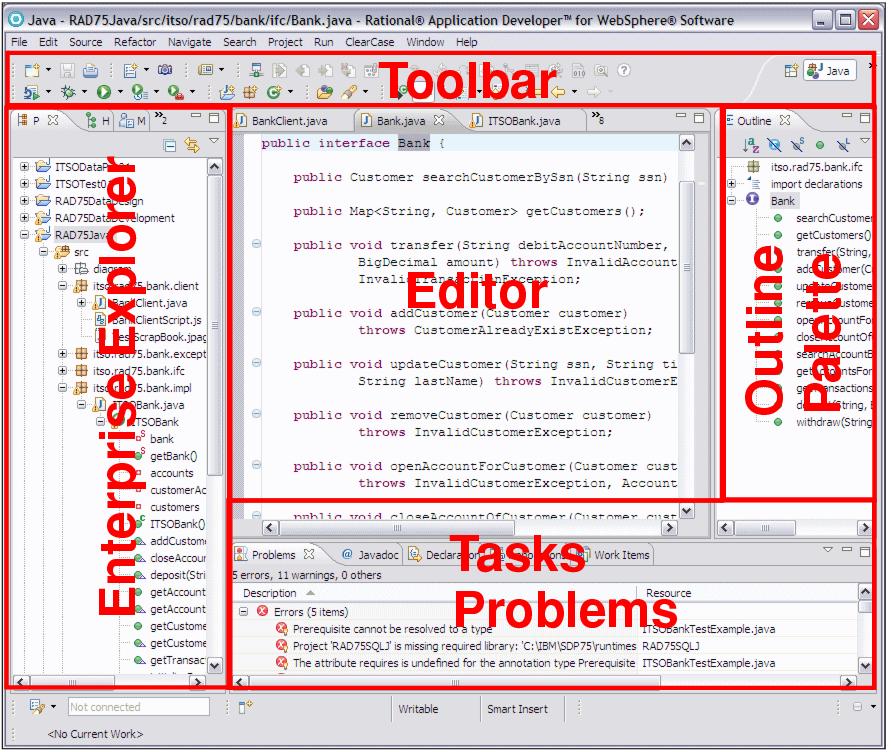Screen dimensions: 891x752
Task: Click the Run External Tools icon
Action: 176,92
